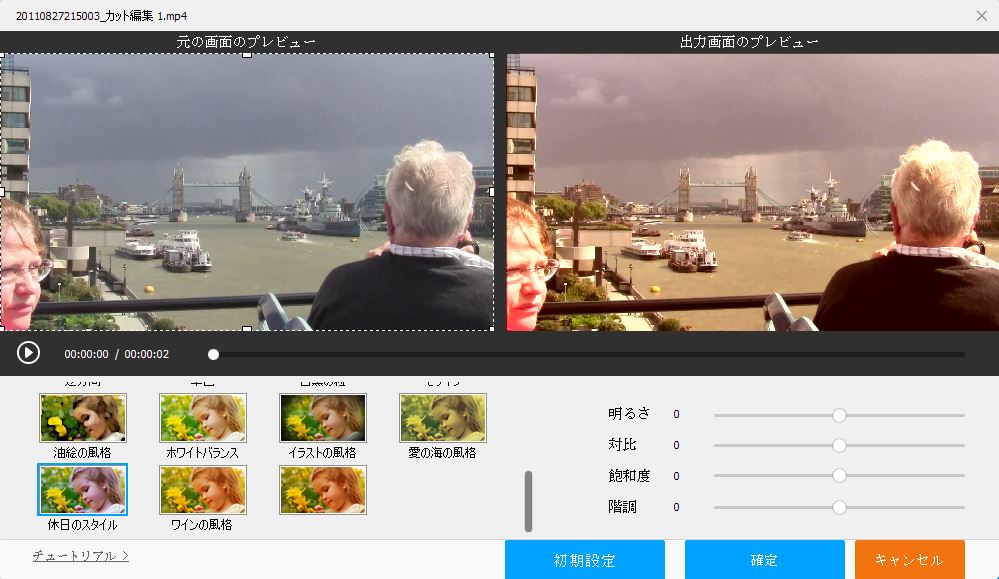Click the output preview image
Image resolution: width=999 pixels, height=579 pixels.
click(x=751, y=192)
